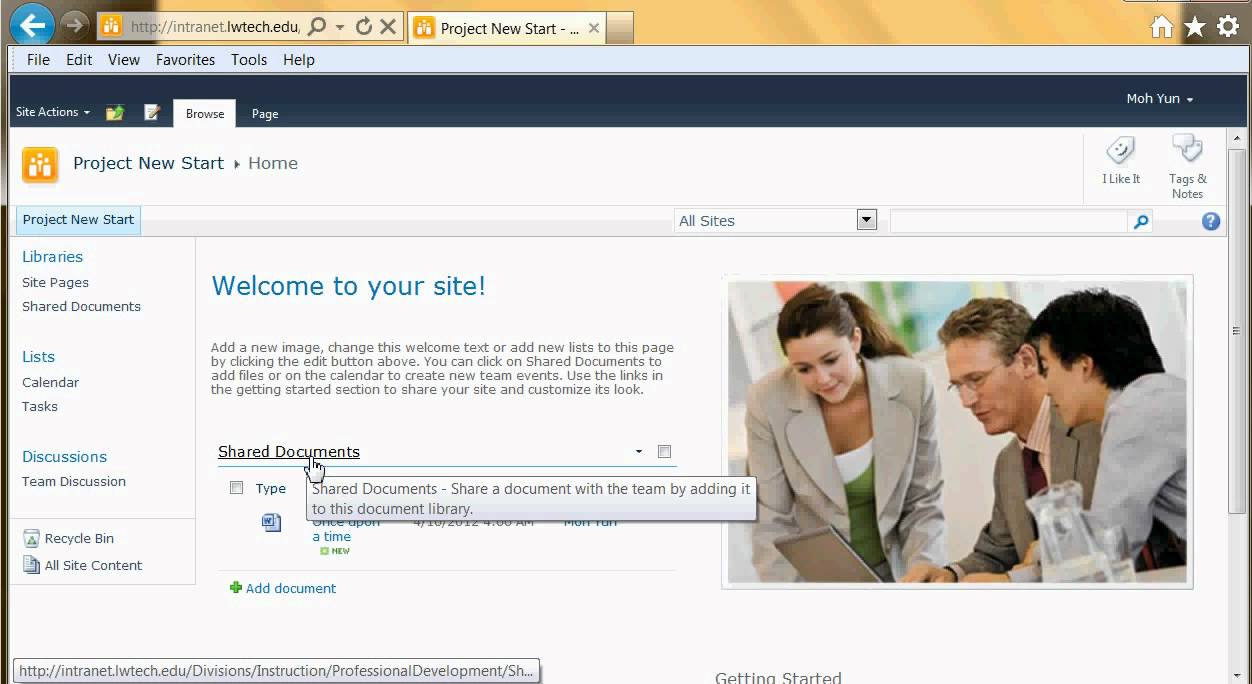Click the Project New Start site logo
The image size is (1252, 684).
(40, 164)
